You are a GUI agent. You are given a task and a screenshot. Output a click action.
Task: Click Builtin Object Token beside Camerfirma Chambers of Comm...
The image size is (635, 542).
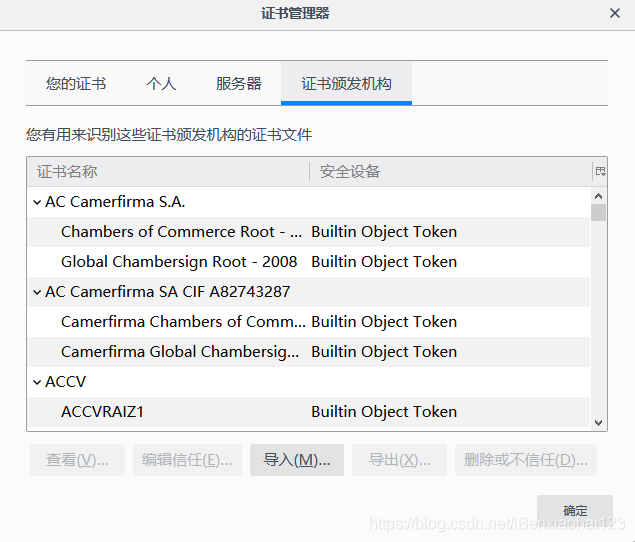tap(384, 322)
